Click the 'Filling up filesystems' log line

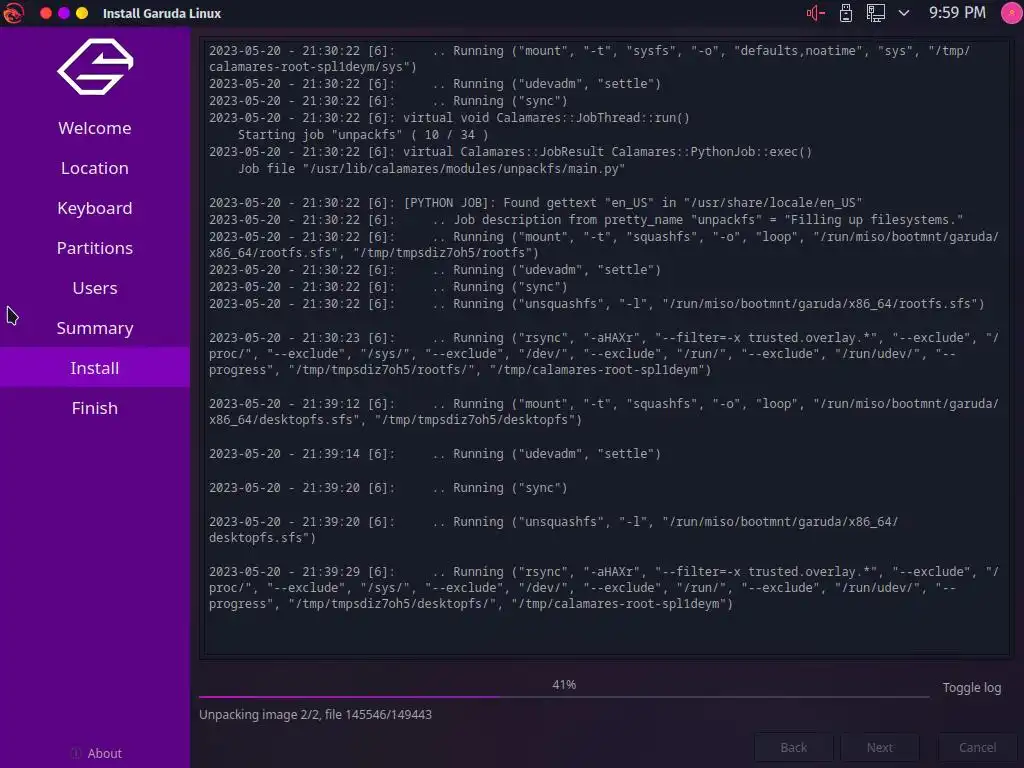tap(586, 219)
